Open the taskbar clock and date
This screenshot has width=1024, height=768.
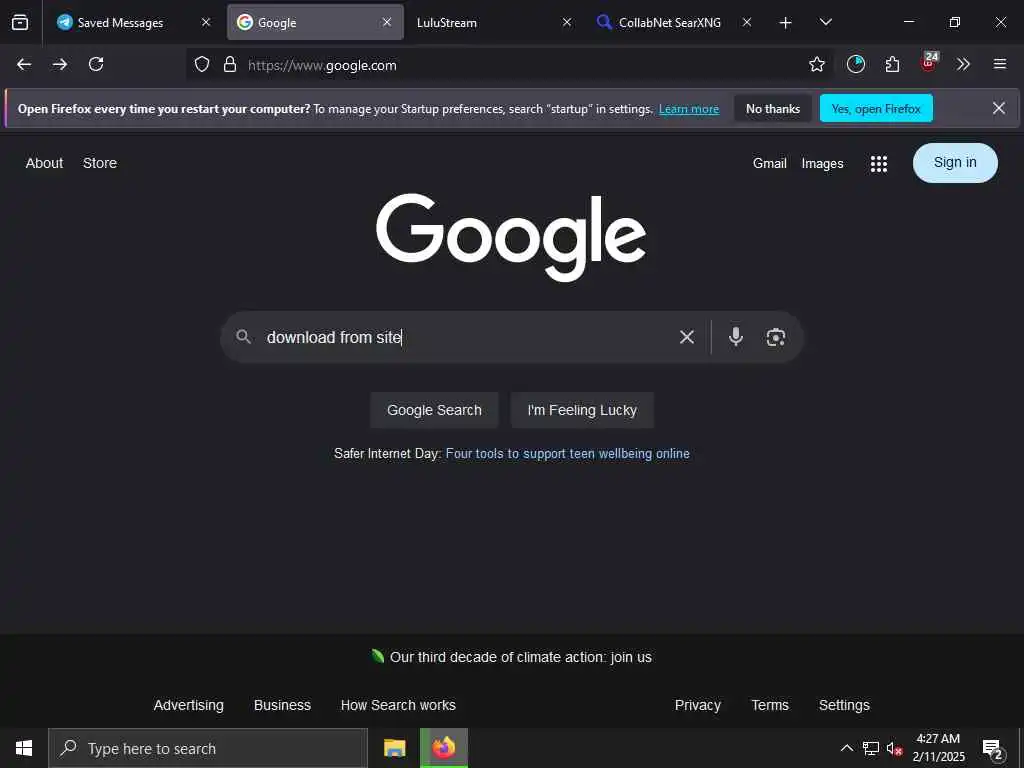(x=938, y=748)
